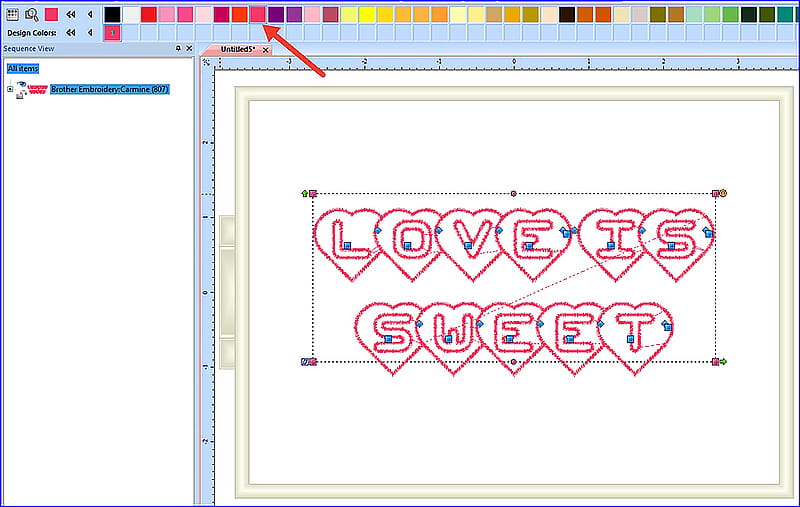Choose the dark purple palette swatch
Viewport: 800px width, 507px height.
276,14
